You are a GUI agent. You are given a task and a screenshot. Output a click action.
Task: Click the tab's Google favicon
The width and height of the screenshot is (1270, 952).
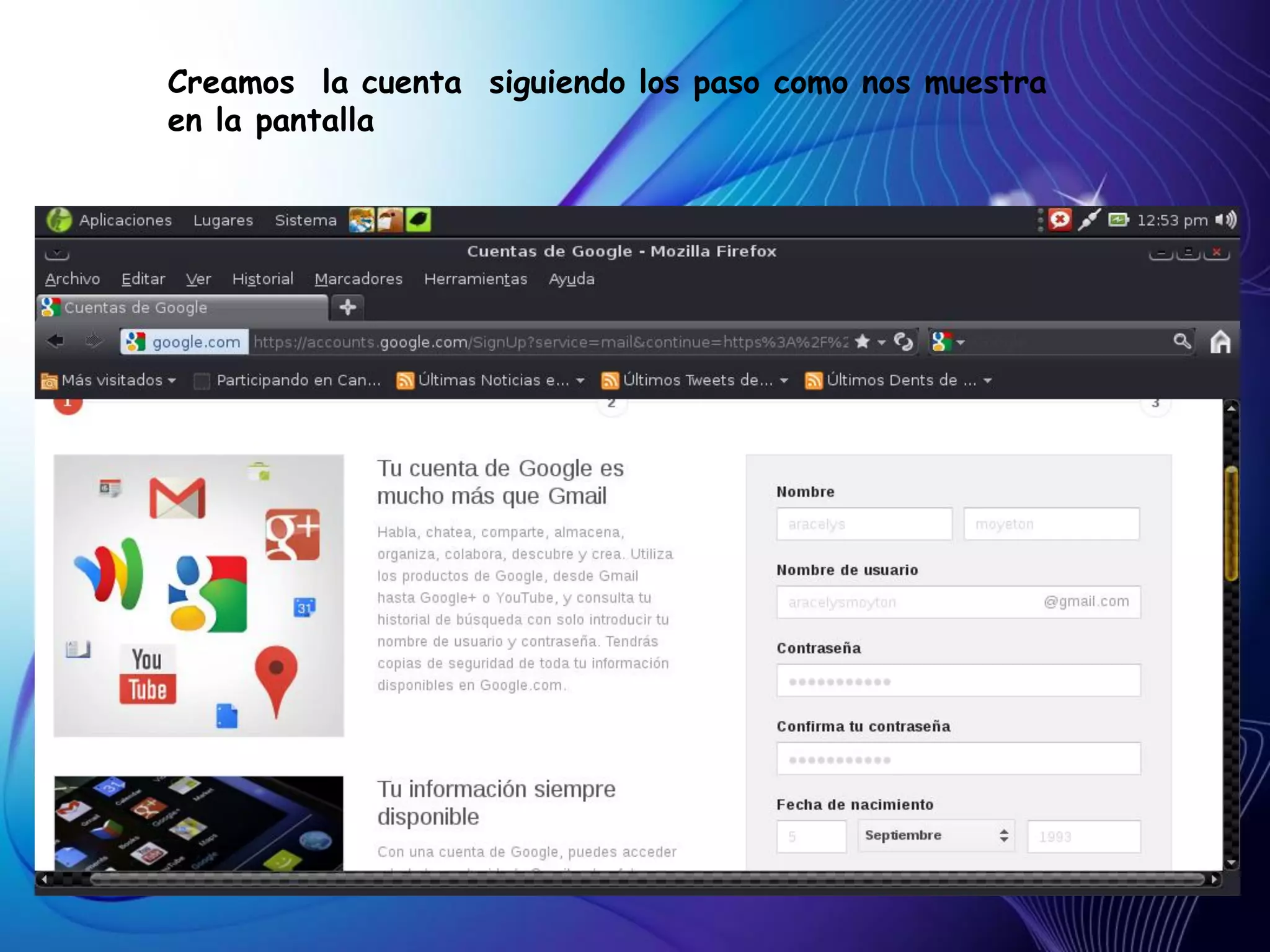[51, 307]
